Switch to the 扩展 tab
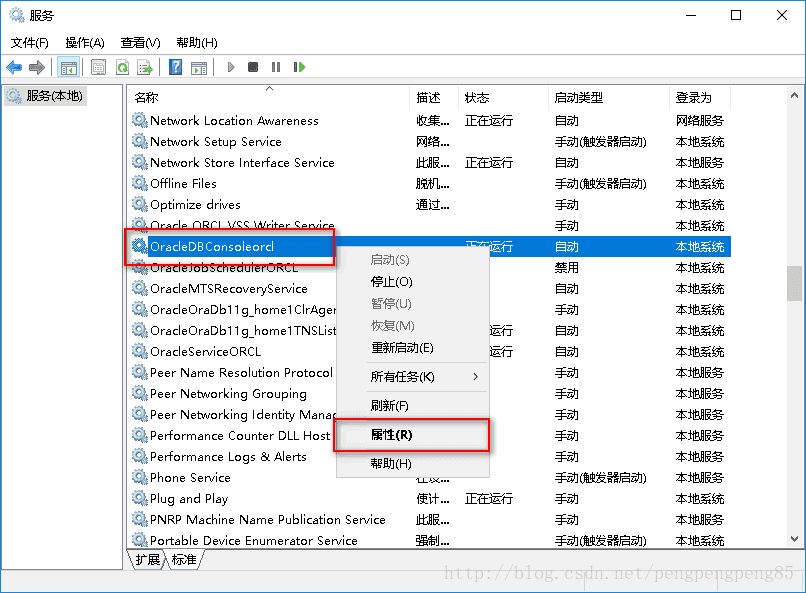This screenshot has width=806, height=593. click(148, 560)
